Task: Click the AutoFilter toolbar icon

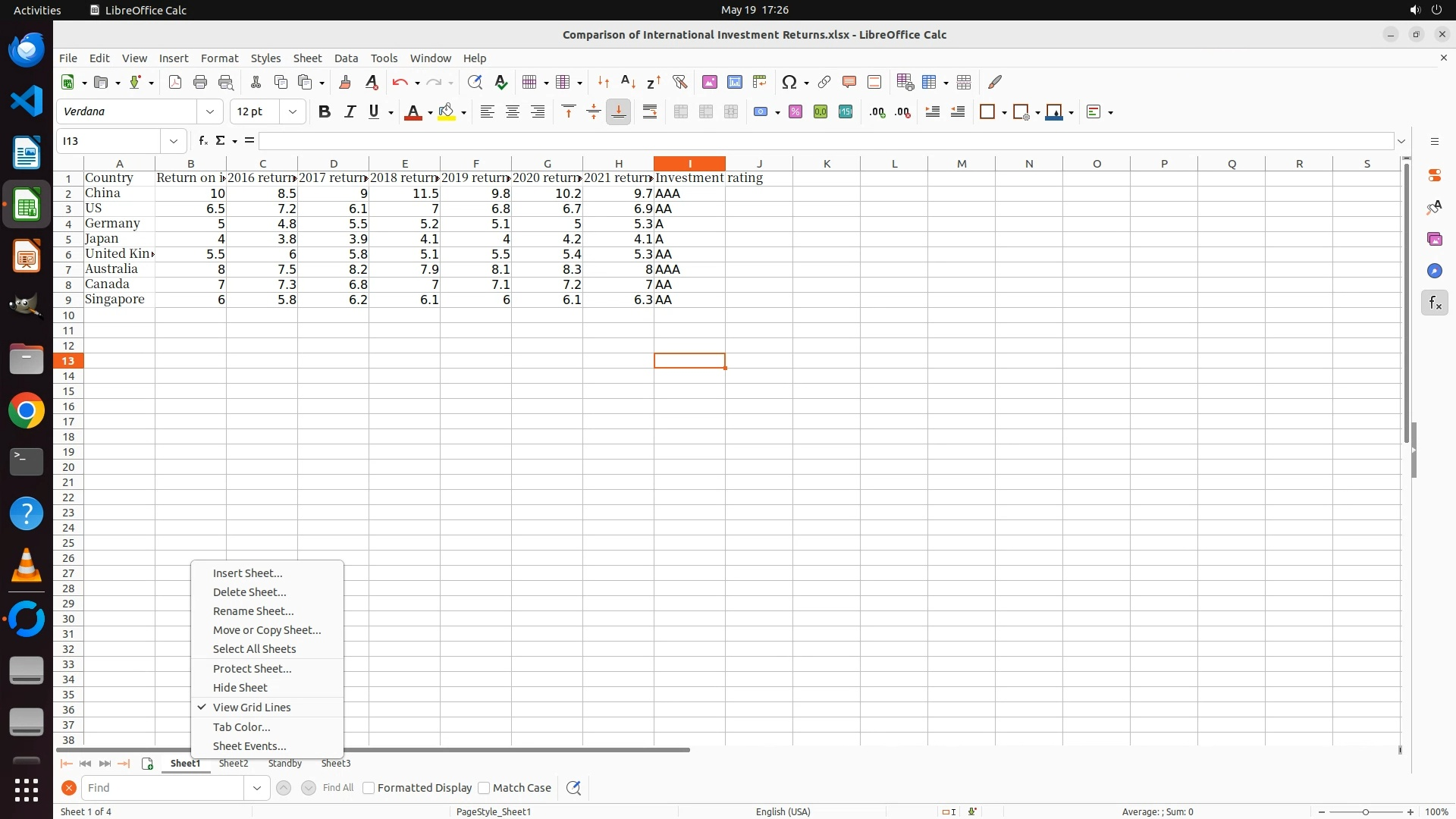Action: 679,82
